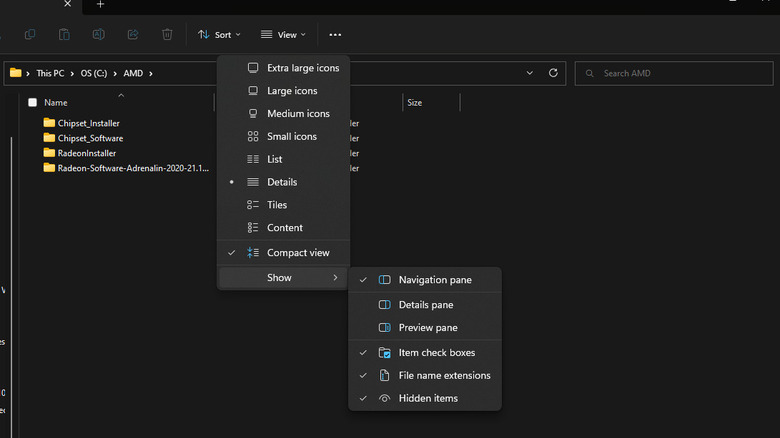The height and width of the screenshot is (438, 780).
Task: Click the Paste clipboard icon
Action: coord(64,35)
